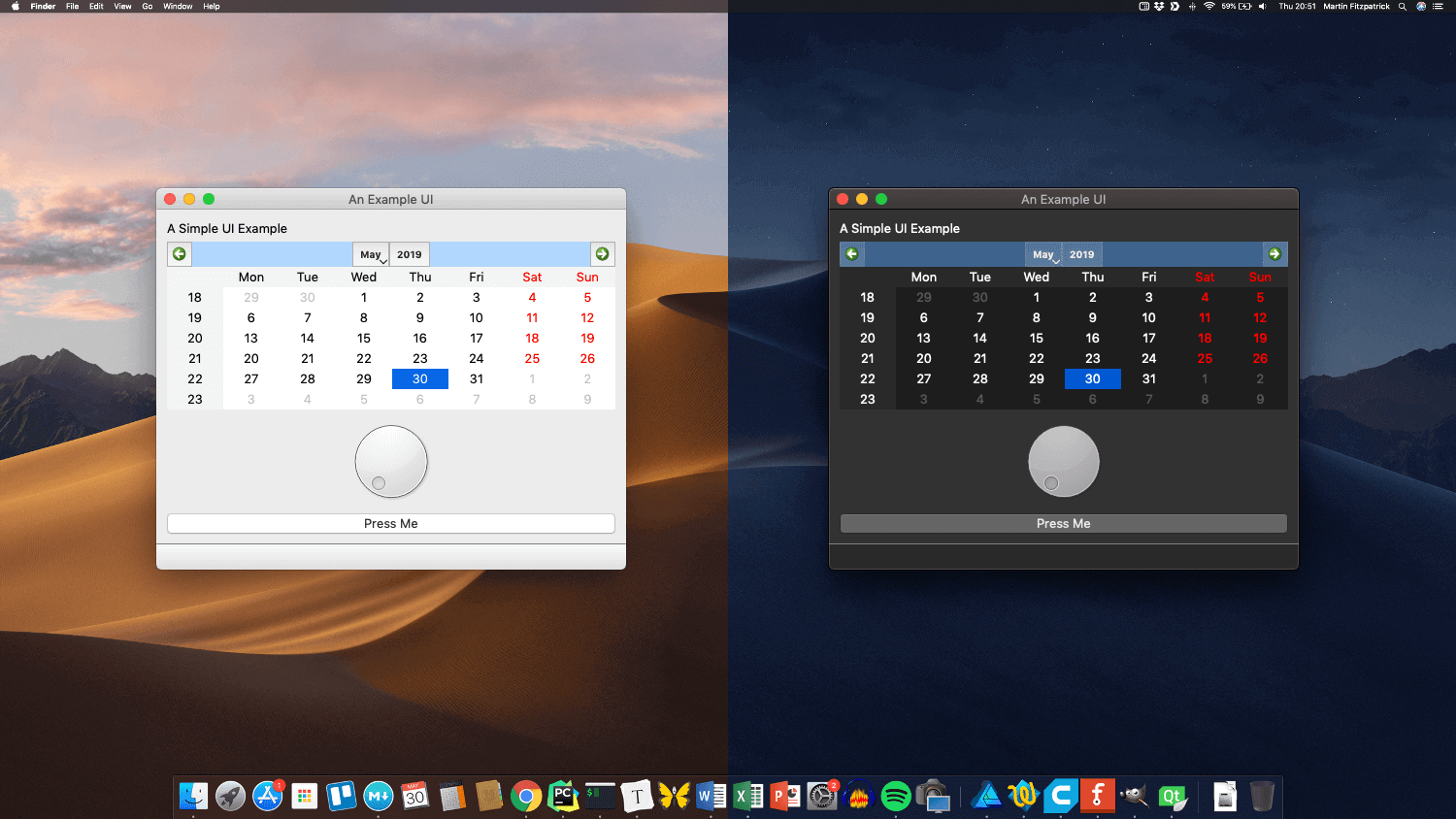Viewport: 1456px width, 819px height.
Task: Open the Window menu in the menu bar
Action: (x=178, y=6)
